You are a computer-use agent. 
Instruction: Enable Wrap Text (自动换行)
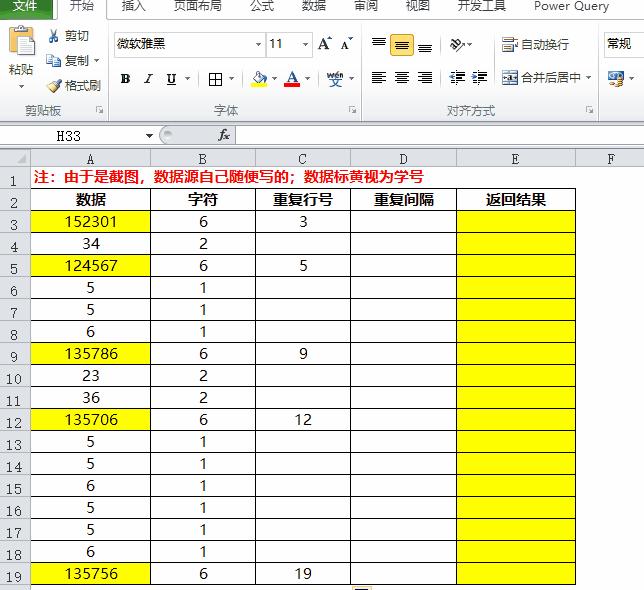point(535,44)
